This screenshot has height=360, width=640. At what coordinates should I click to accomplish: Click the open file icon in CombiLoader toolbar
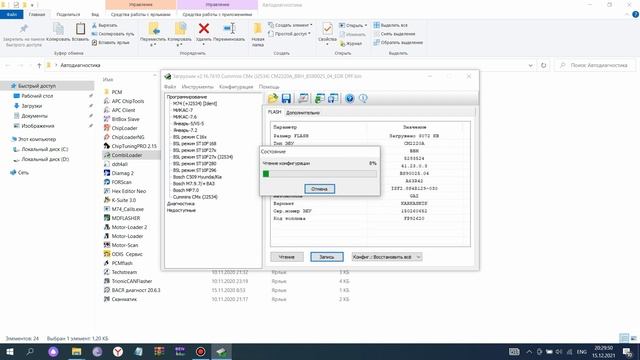pos(273,98)
